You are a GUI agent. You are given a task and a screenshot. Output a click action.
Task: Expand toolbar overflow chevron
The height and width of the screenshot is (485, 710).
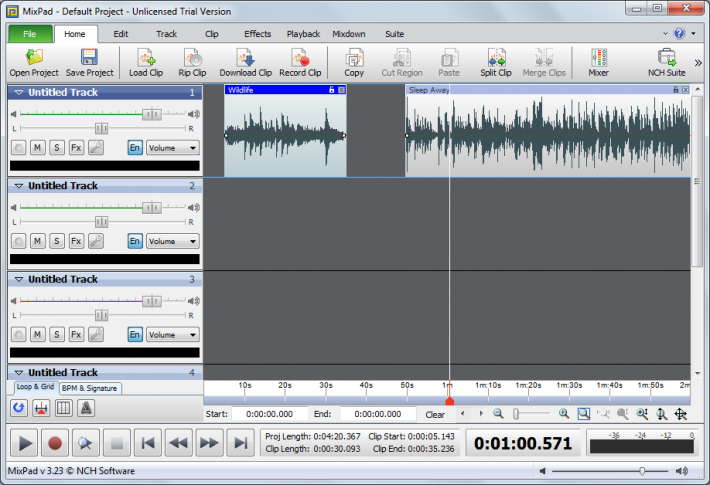[x=698, y=63]
